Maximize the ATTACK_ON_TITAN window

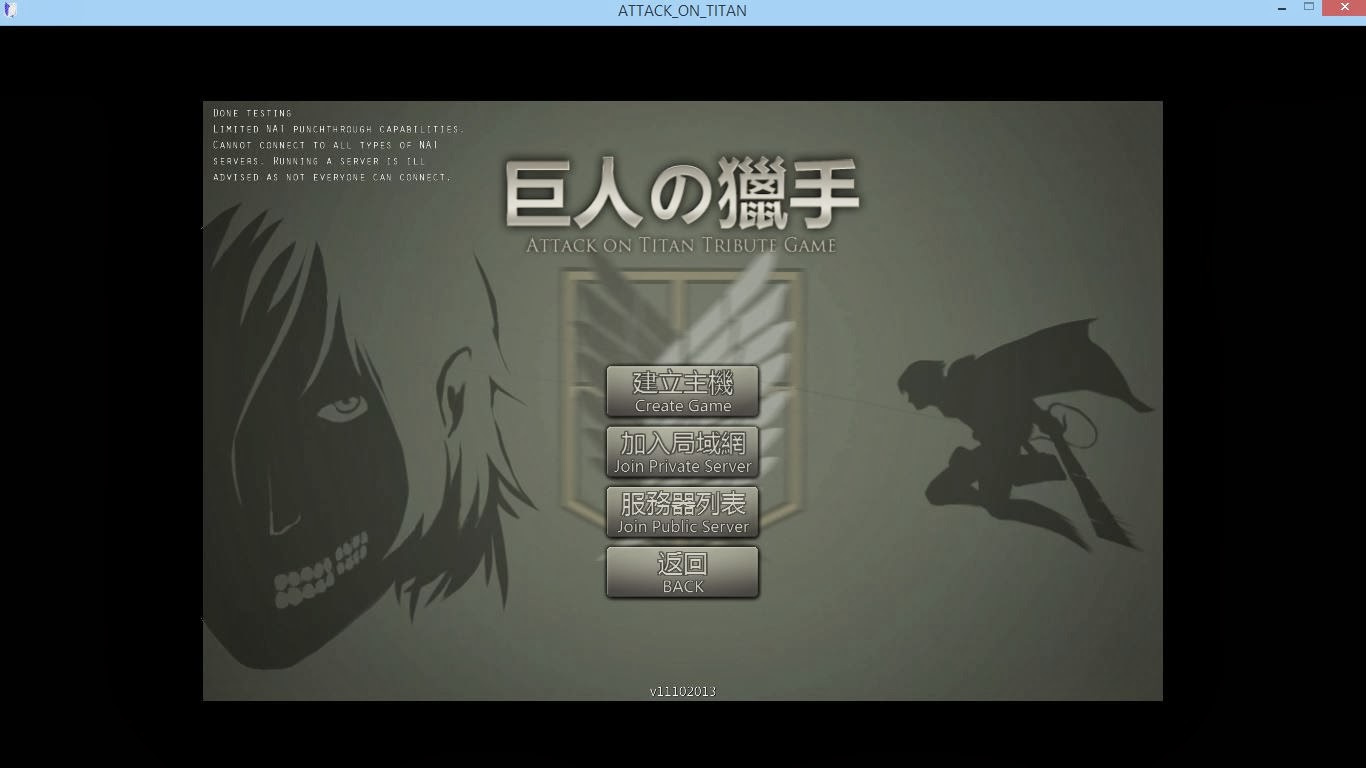[x=1308, y=7]
